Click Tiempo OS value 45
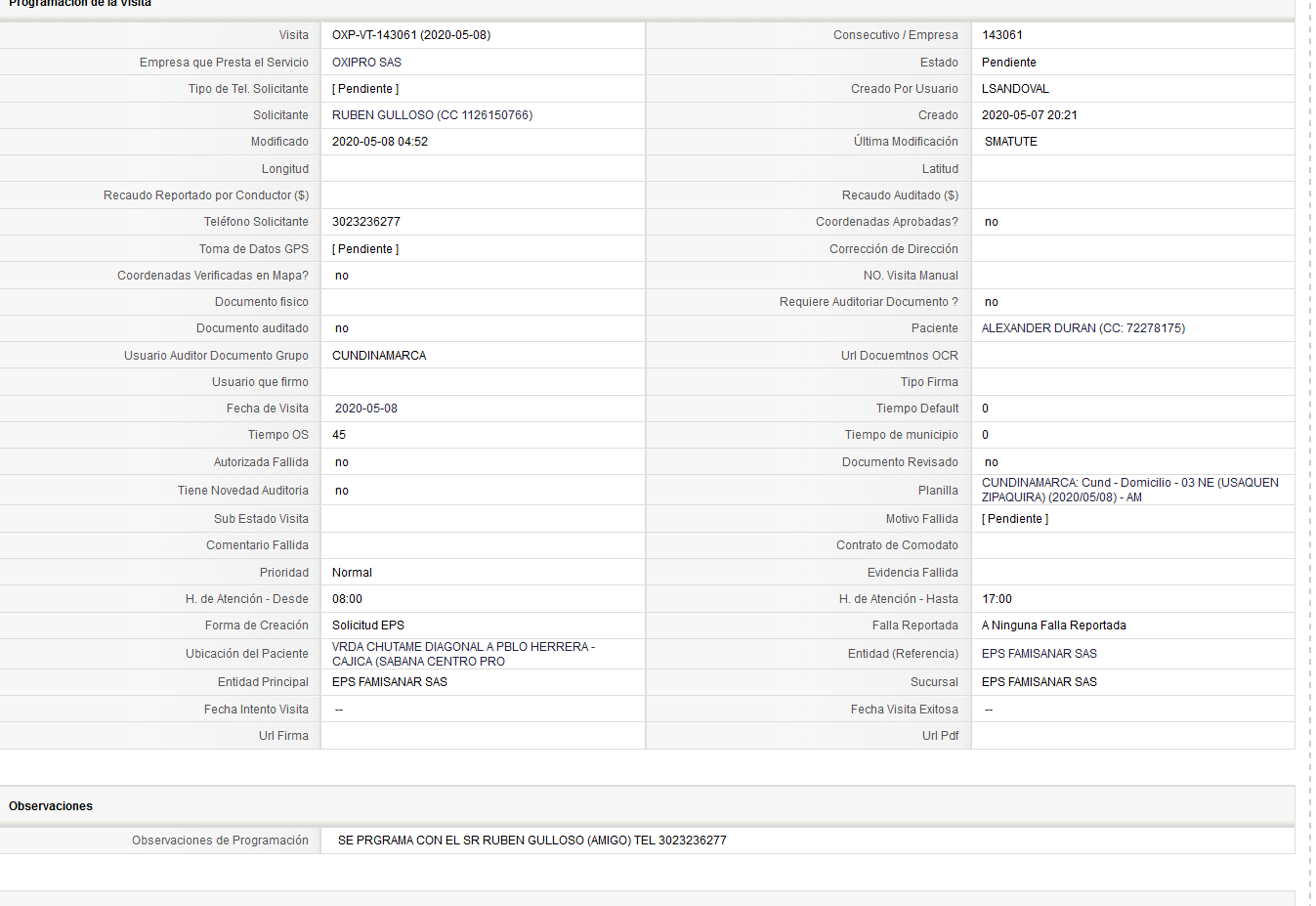 click(x=339, y=435)
